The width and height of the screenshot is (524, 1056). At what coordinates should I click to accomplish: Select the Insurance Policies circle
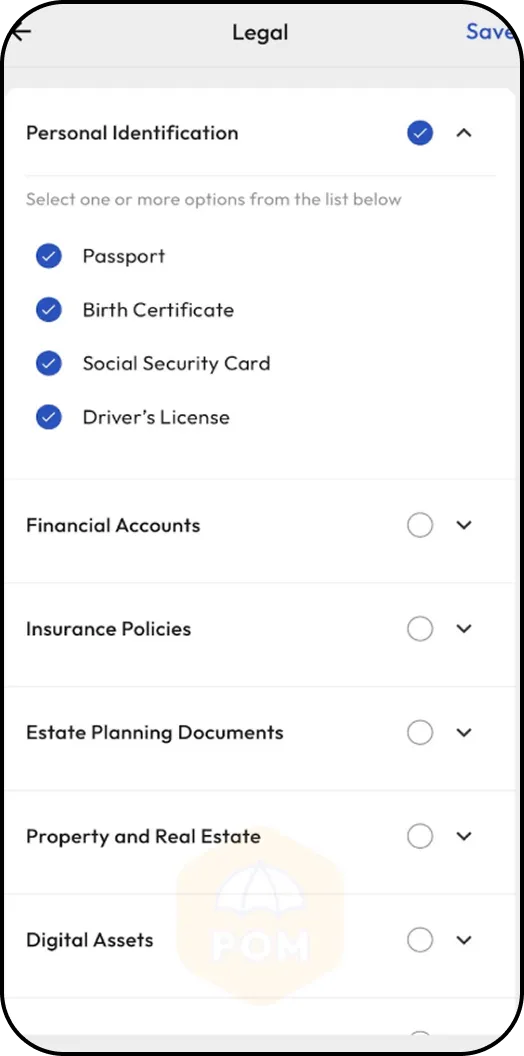click(420, 629)
